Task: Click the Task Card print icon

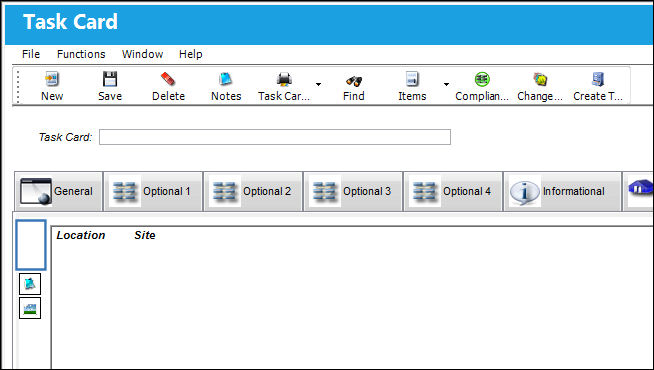Action: [x=284, y=79]
